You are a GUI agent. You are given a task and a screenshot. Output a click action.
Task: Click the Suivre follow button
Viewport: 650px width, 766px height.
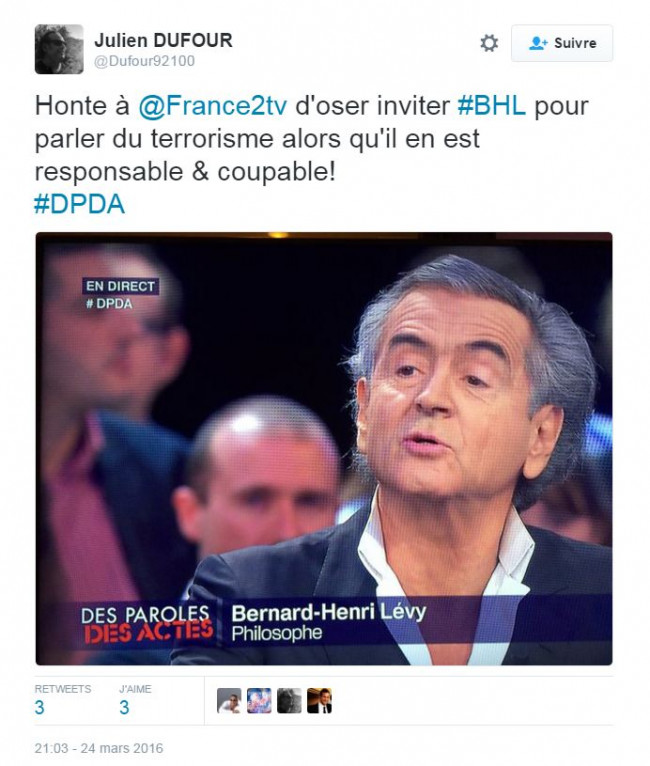(562, 43)
